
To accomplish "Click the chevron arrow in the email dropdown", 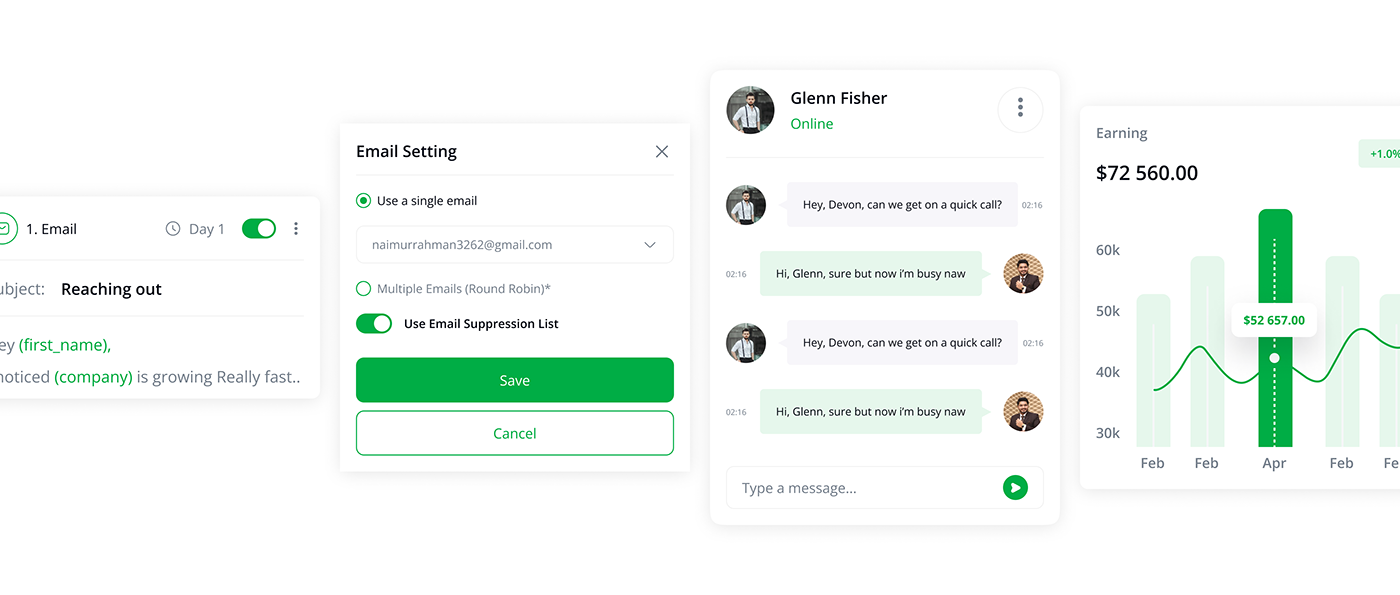I will 650,245.
